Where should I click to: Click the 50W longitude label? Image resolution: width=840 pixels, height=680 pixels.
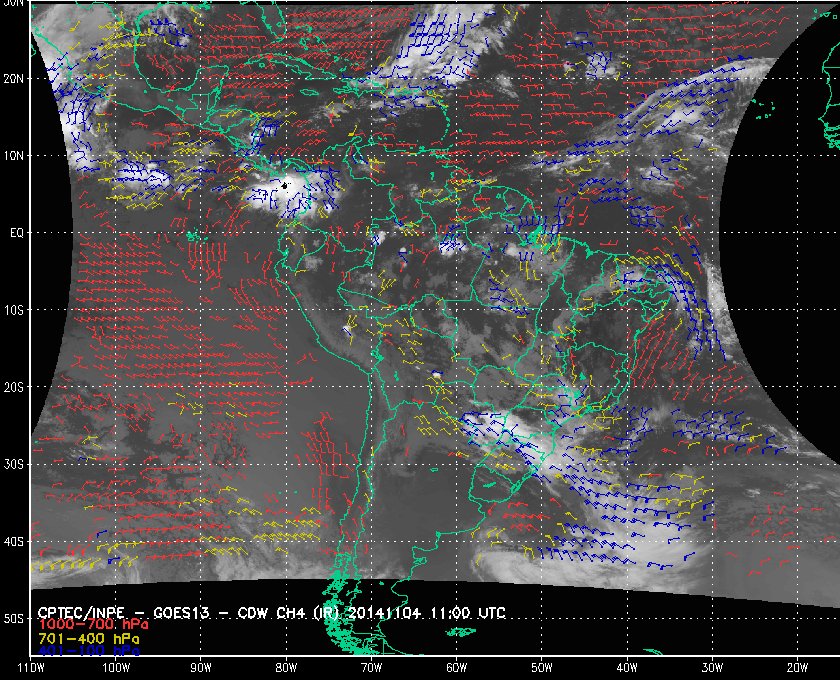pos(542,668)
